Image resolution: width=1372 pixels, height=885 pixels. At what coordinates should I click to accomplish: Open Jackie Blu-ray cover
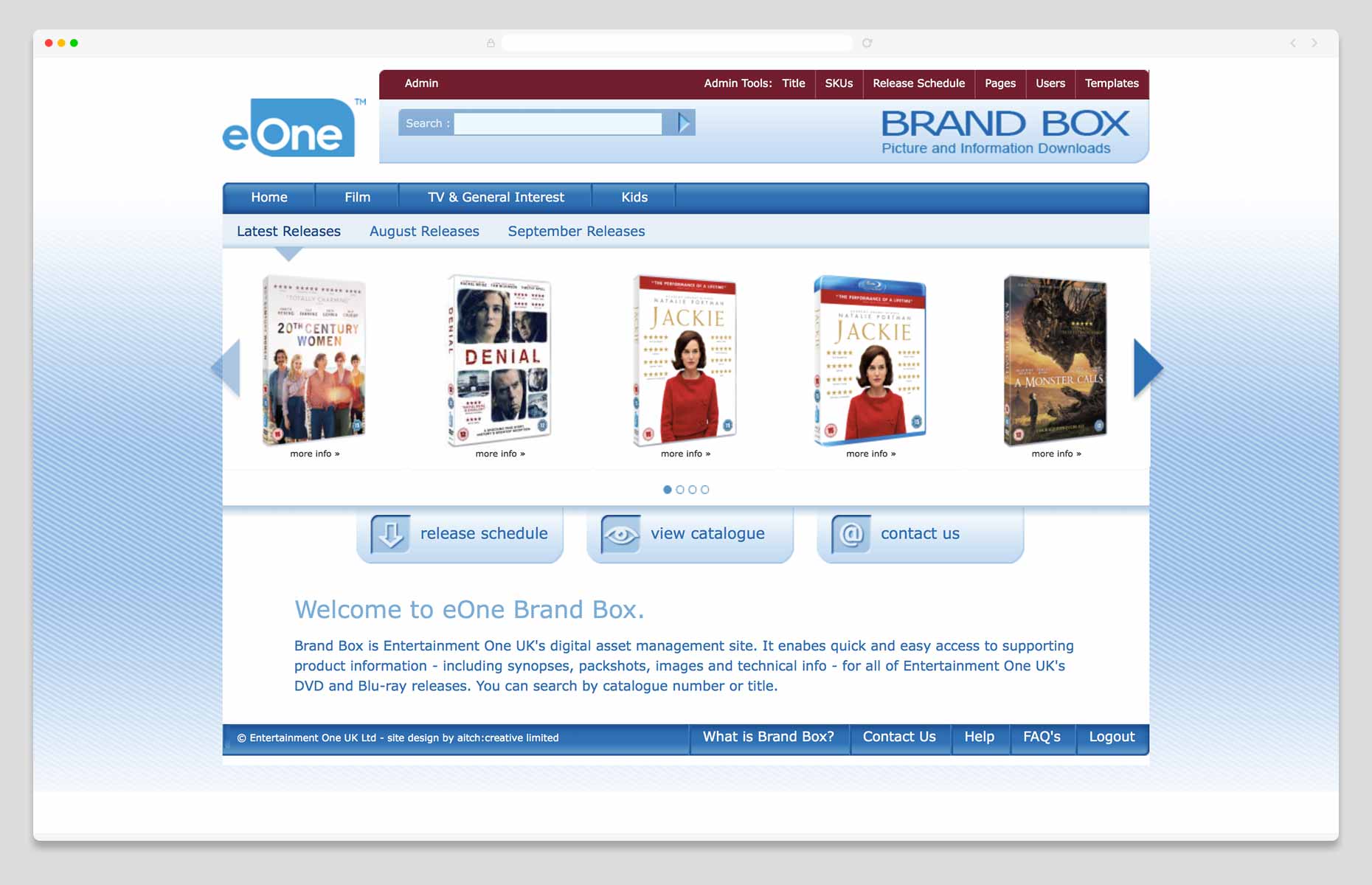870,360
